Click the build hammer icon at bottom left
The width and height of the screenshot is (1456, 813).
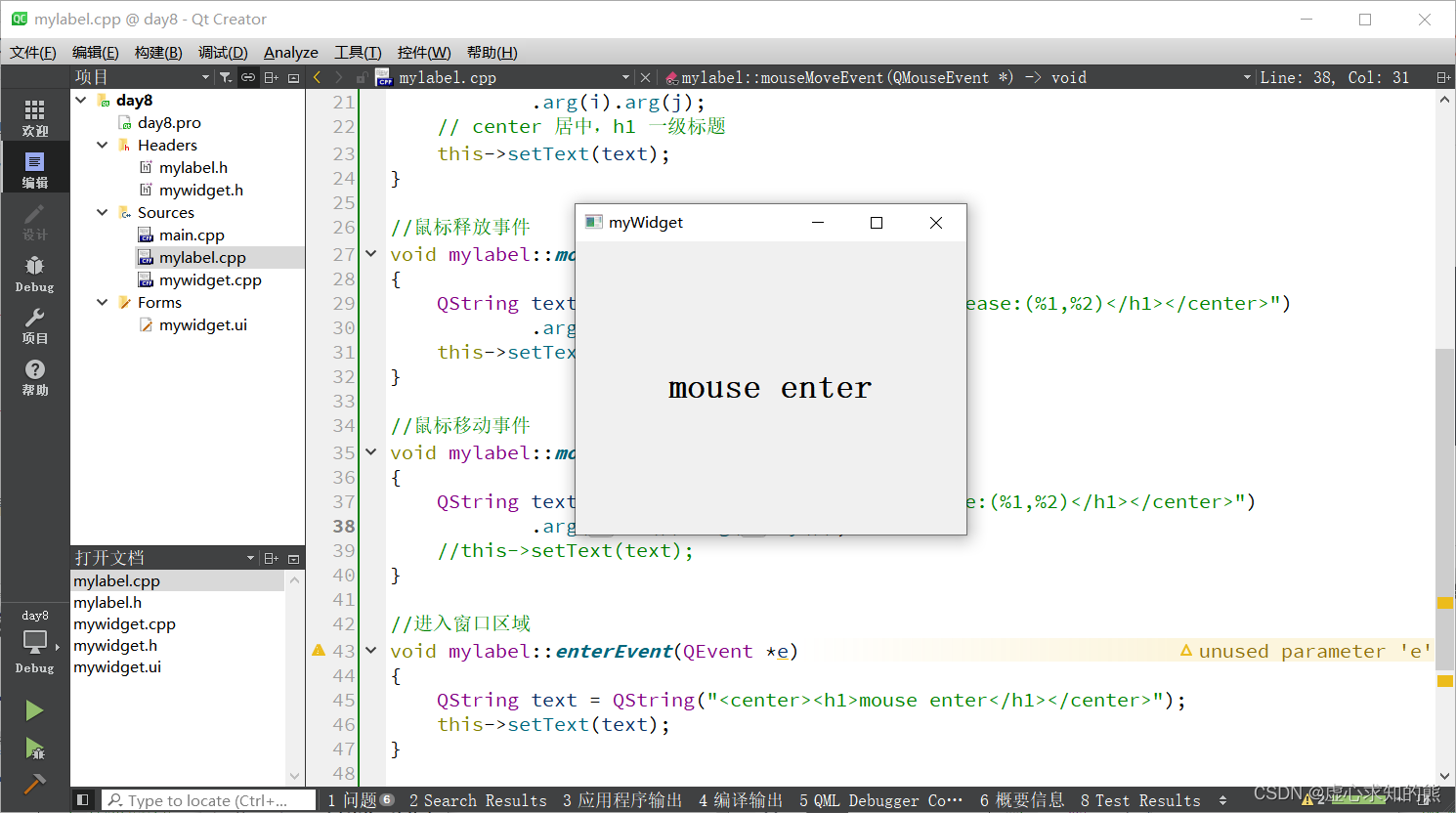[35, 784]
